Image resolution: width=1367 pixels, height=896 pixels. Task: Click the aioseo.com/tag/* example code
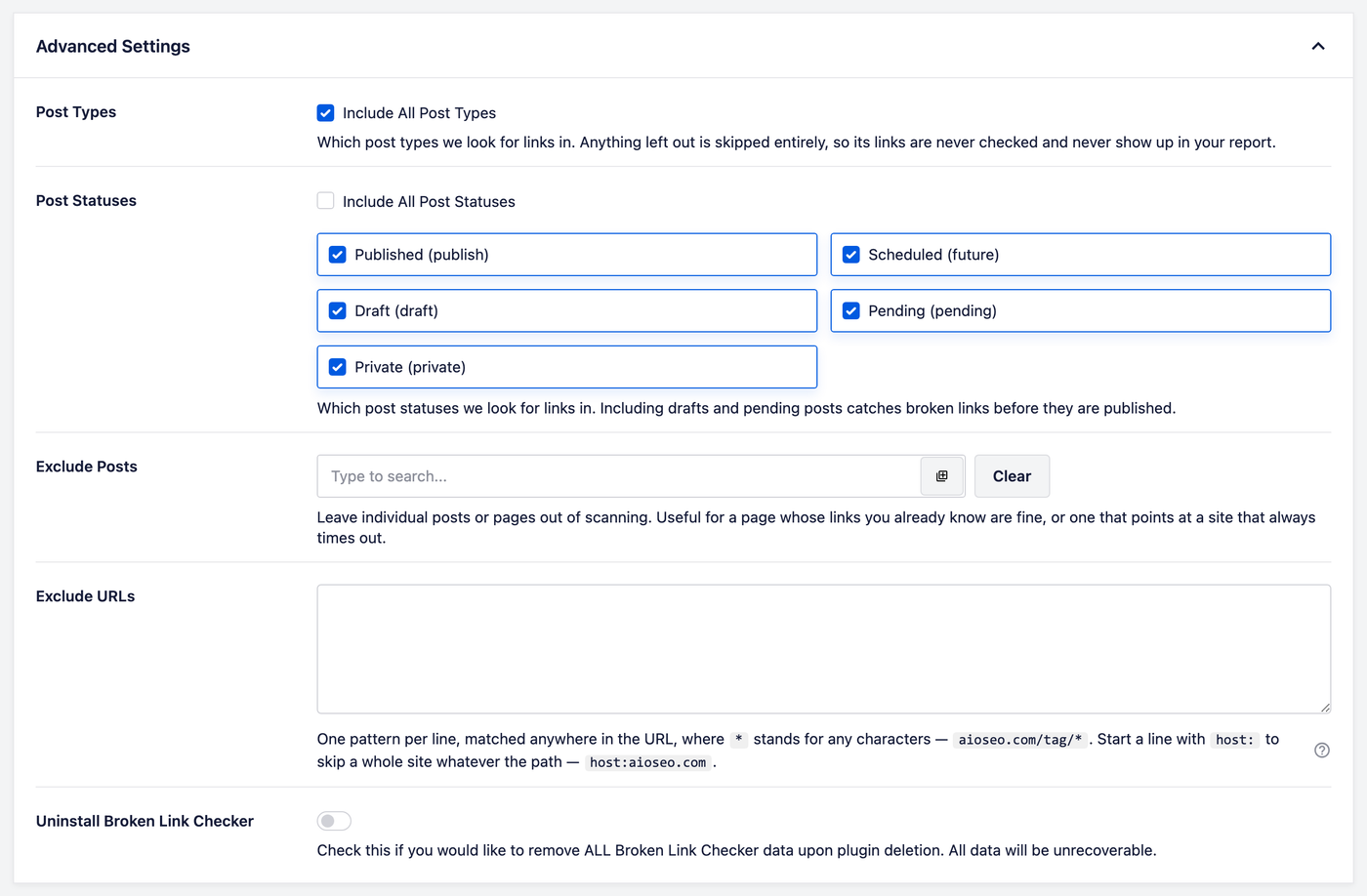tap(1020, 740)
